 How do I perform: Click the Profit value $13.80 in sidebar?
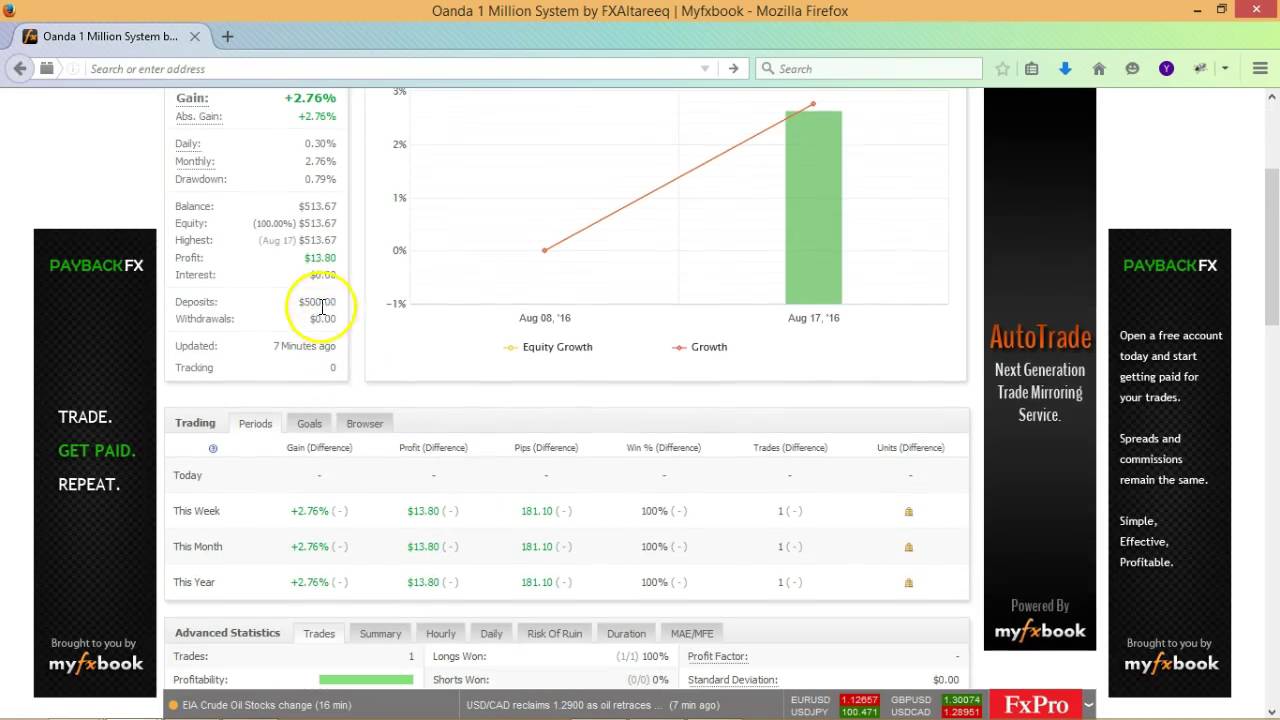(x=320, y=258)
